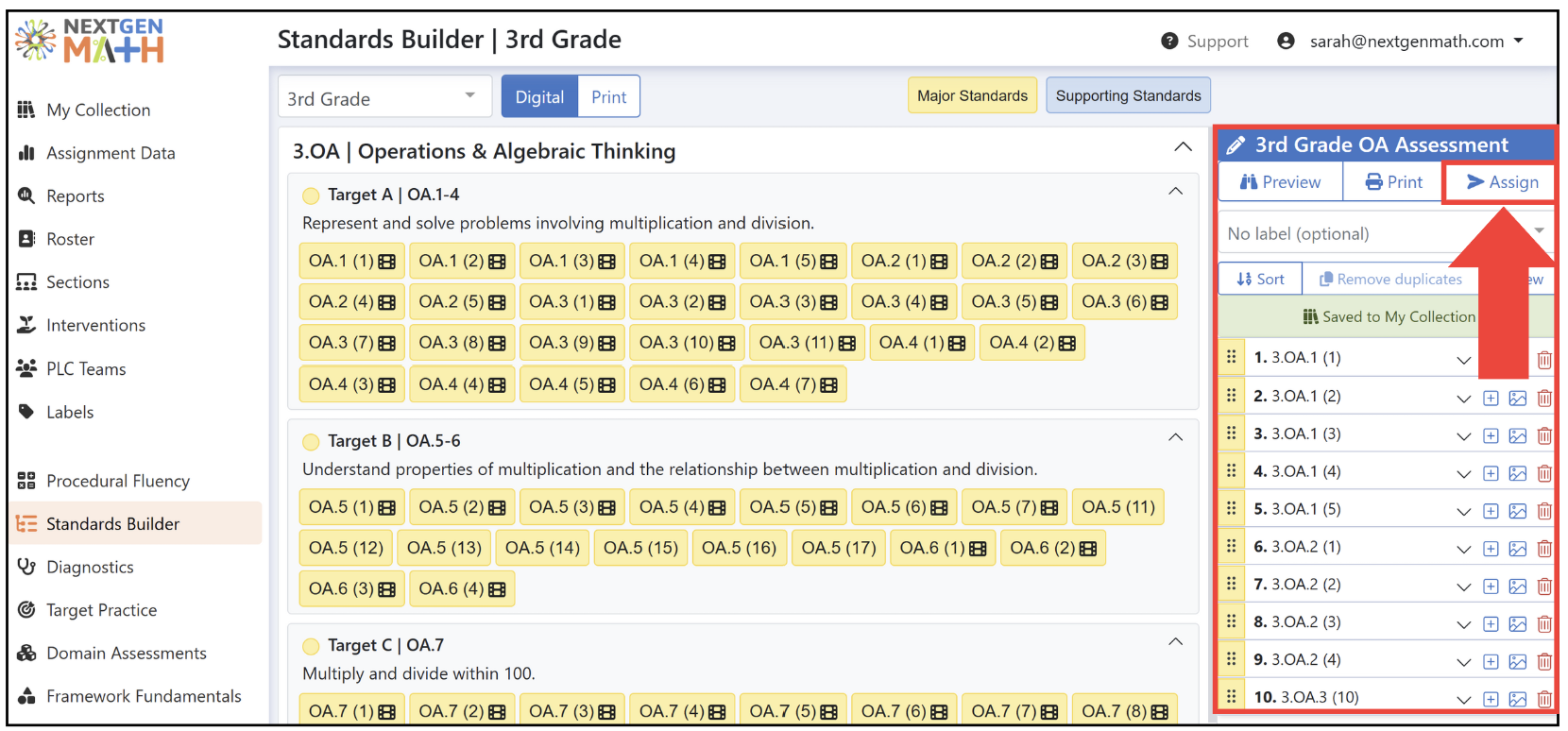1568x731 pixels.
Task: Collapse the 3.OA Operations & Algebraic Thinking section
Action: click(1183, 146)
